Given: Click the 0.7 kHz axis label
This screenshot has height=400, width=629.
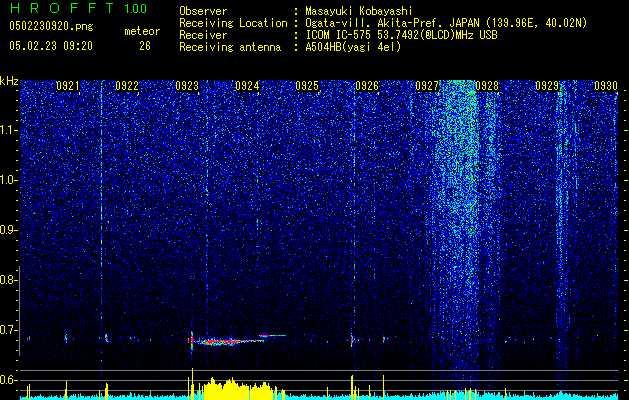Looking at the screenshot, I should pyautogui.click(x=8, y=330).
